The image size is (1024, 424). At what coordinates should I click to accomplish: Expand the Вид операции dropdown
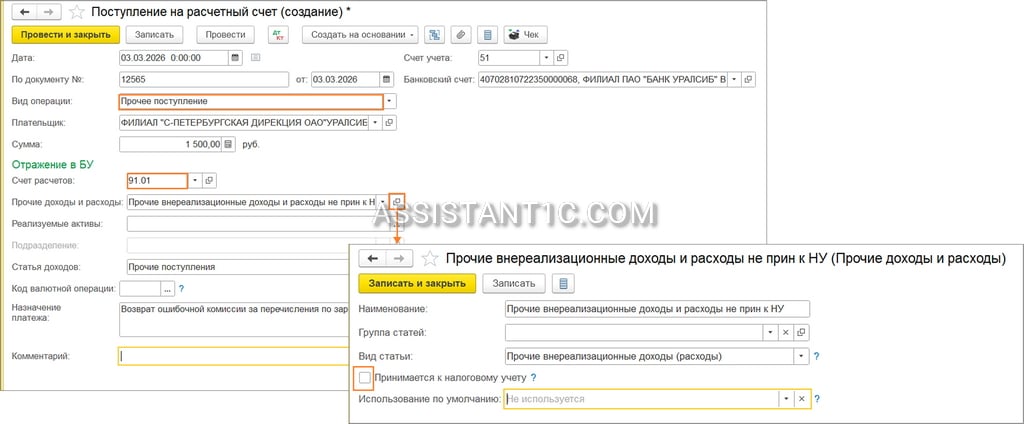[390, 101]
